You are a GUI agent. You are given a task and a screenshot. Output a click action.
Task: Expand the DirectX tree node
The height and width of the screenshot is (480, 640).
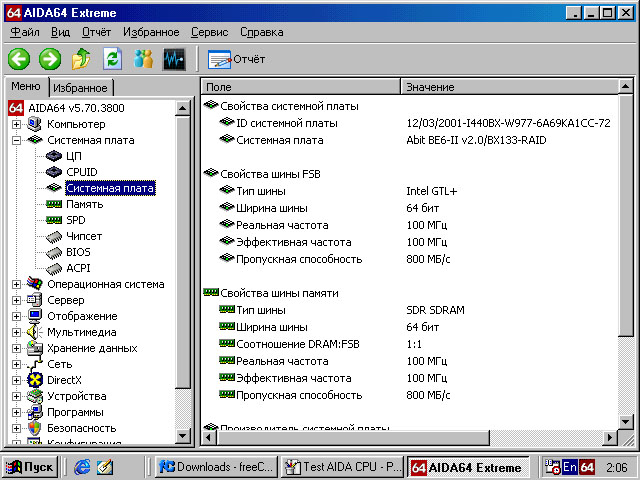click(x=16, y=380)
